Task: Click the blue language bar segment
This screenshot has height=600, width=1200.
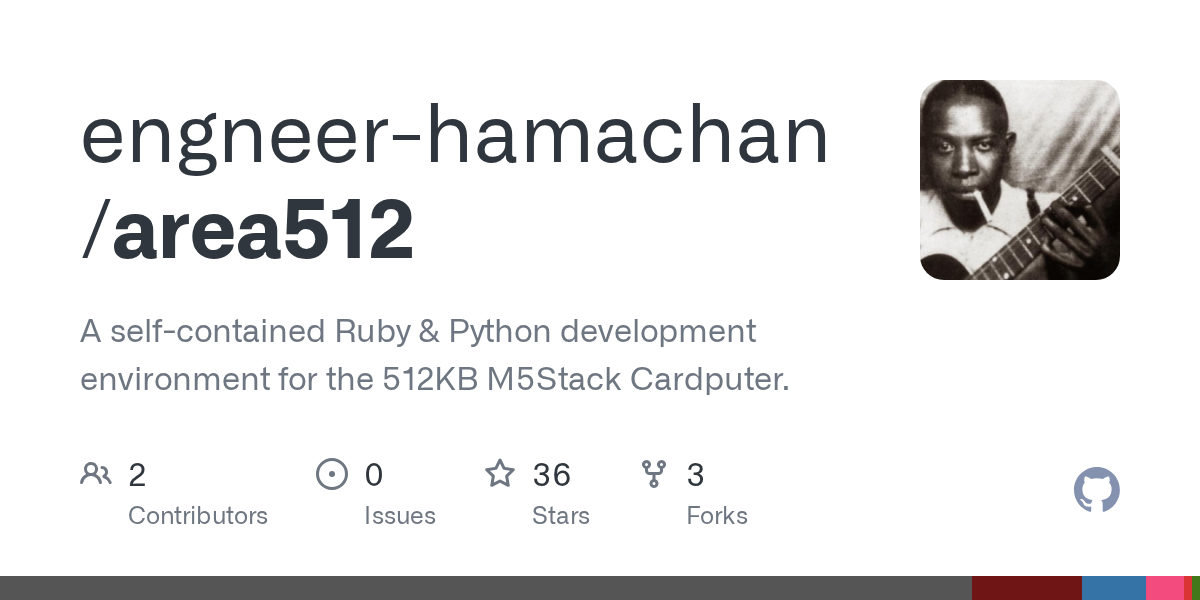Action: click(1114, 588)
